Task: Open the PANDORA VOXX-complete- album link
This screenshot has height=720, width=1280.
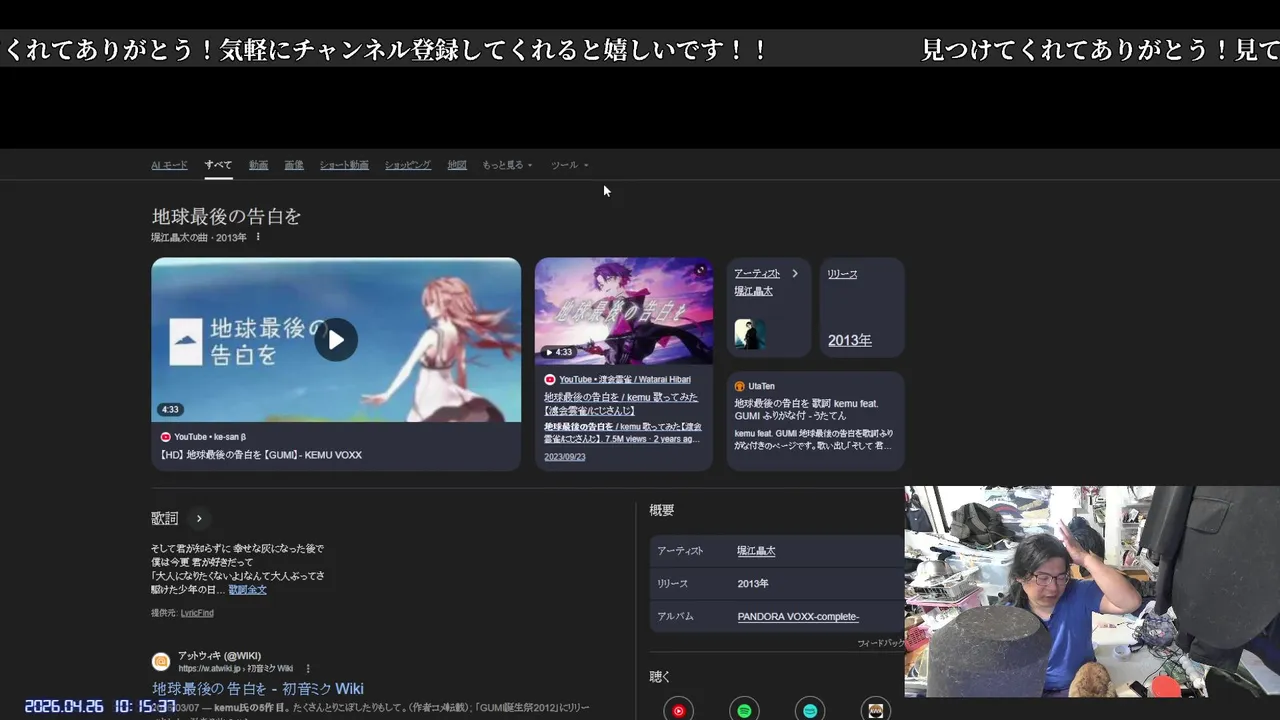Action: pos(798,617)
